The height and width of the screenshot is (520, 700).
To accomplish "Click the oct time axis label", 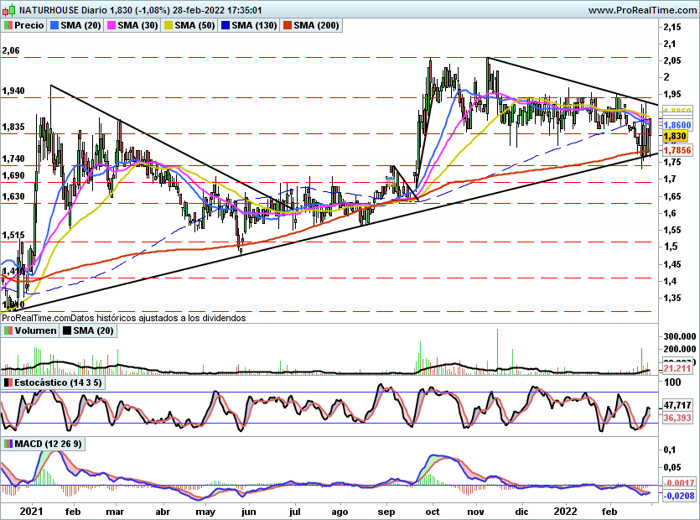I will pyautogui.click(x=432, y=512).
